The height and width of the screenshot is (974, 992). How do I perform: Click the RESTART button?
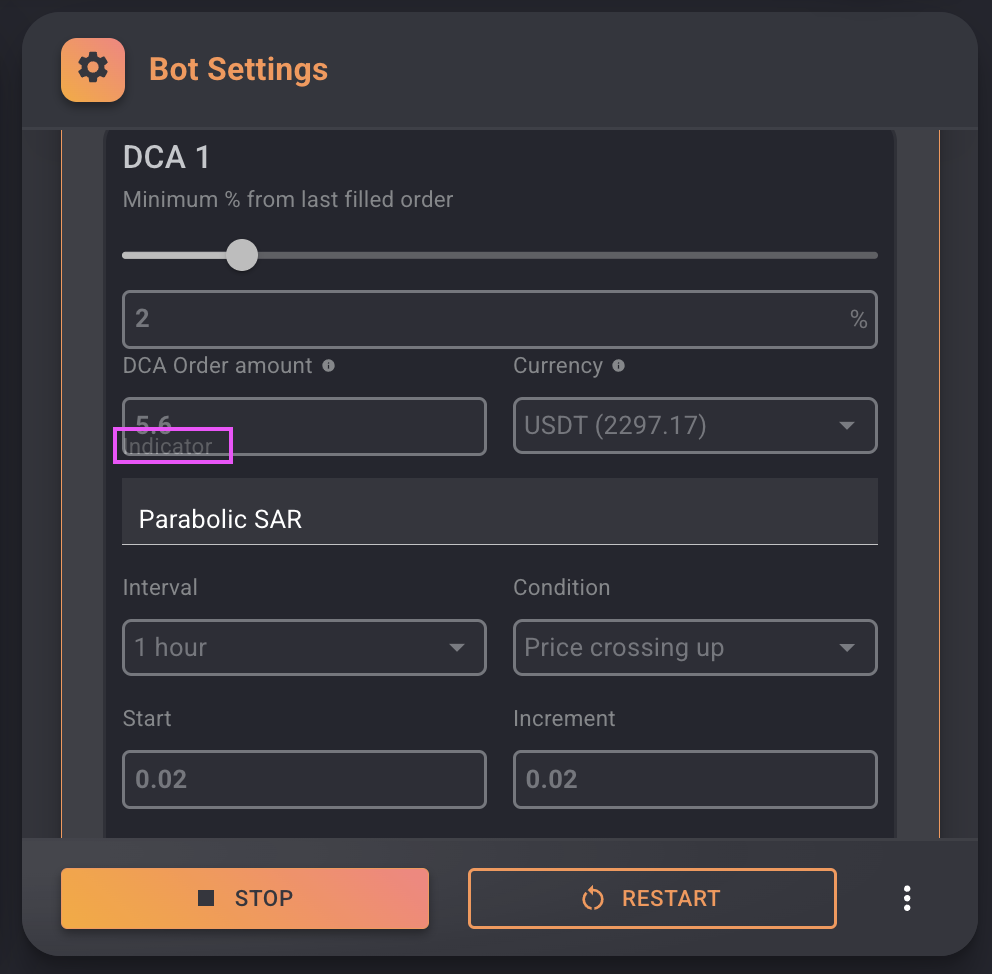pos(652,898)
